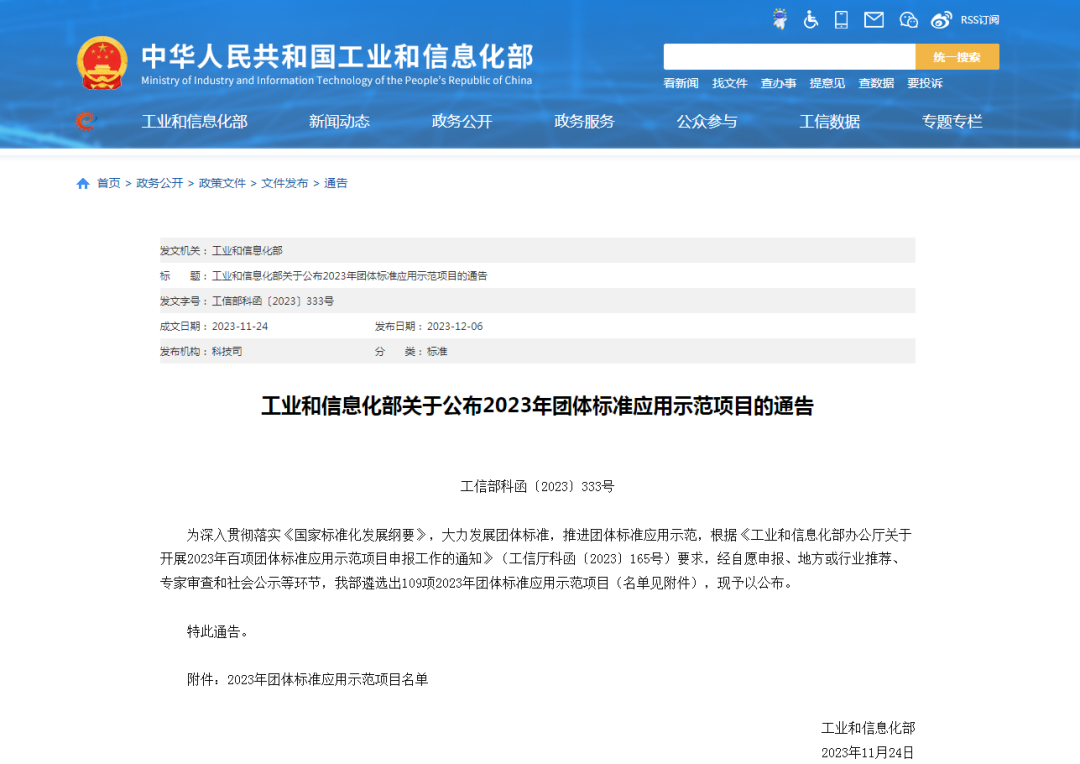The width and height of the screenshot is (1080, 764).
Task: Click the 附件 attachment list line
Action: pos(307,680)
